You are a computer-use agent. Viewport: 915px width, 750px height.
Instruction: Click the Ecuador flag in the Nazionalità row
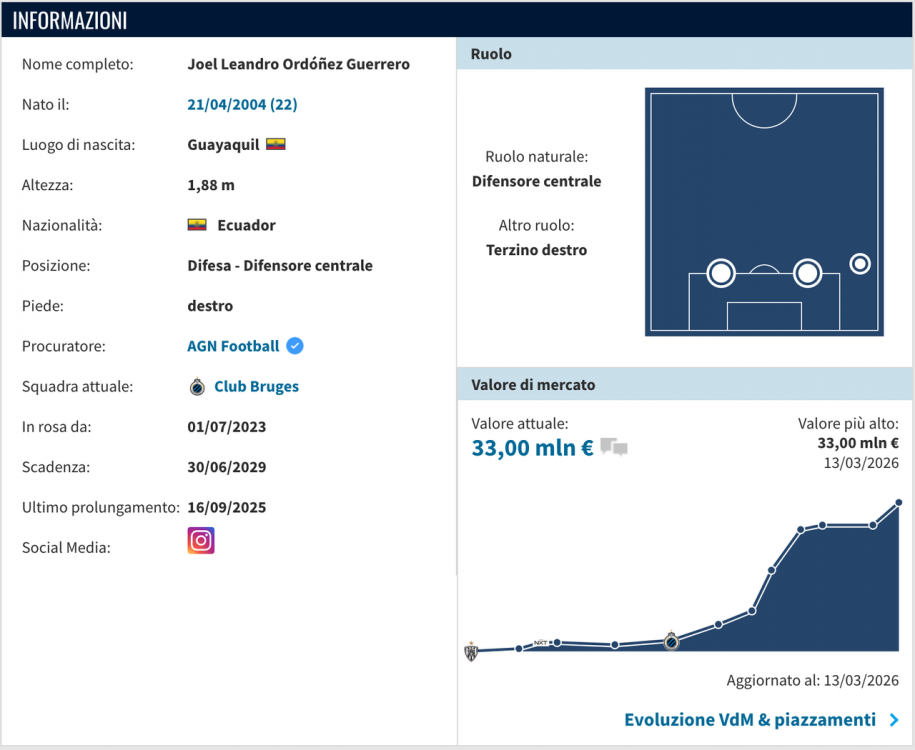(196, 224)
